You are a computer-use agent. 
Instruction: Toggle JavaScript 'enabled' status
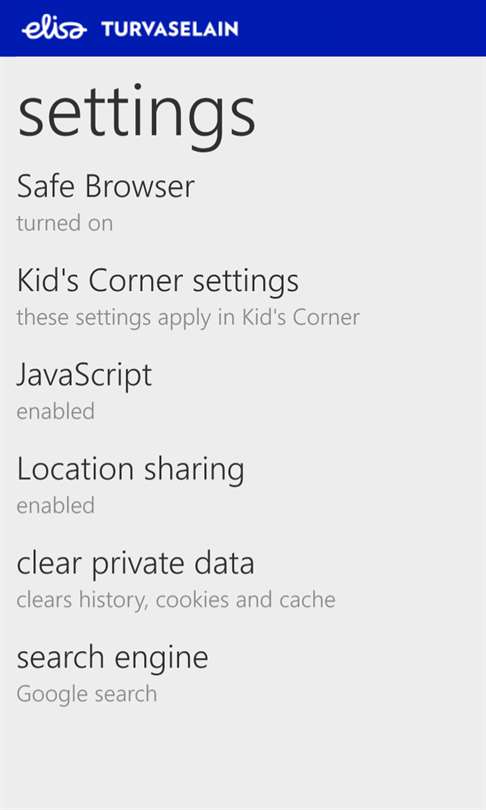55,412
